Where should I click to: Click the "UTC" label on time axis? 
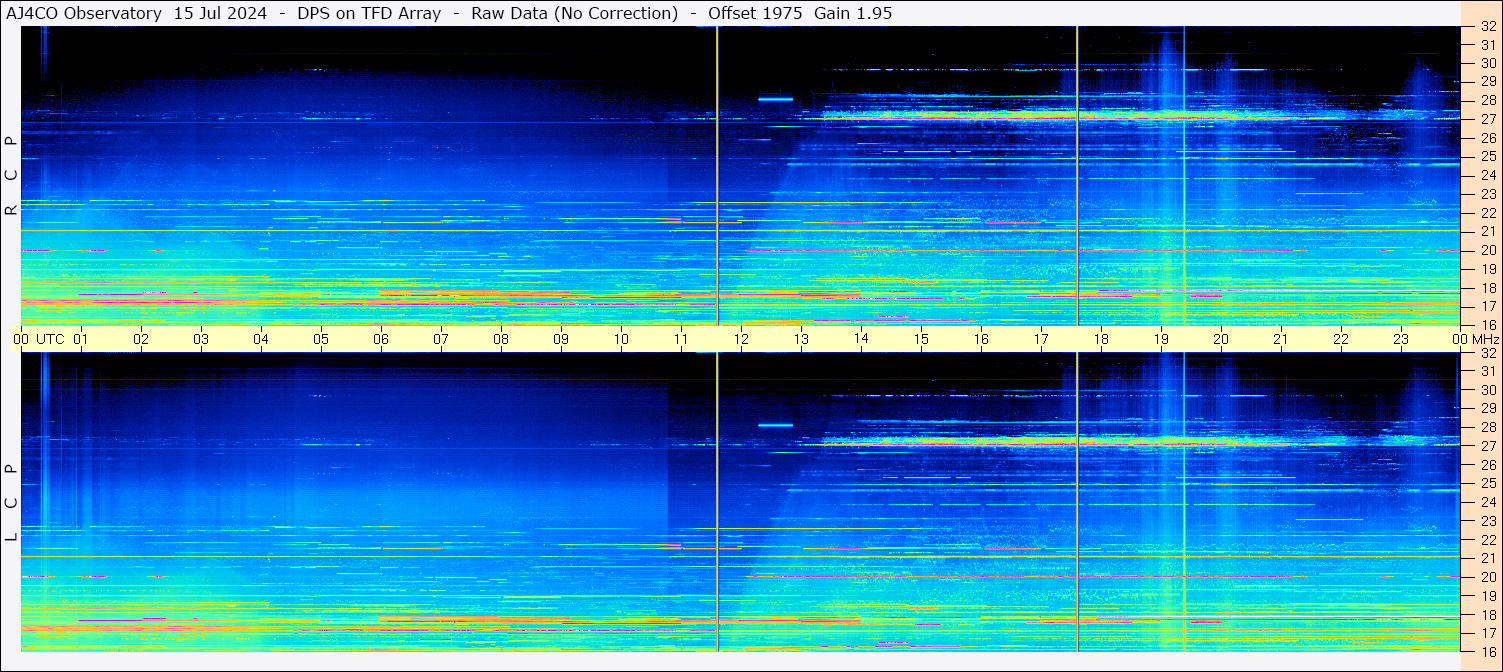coord(50,339)
